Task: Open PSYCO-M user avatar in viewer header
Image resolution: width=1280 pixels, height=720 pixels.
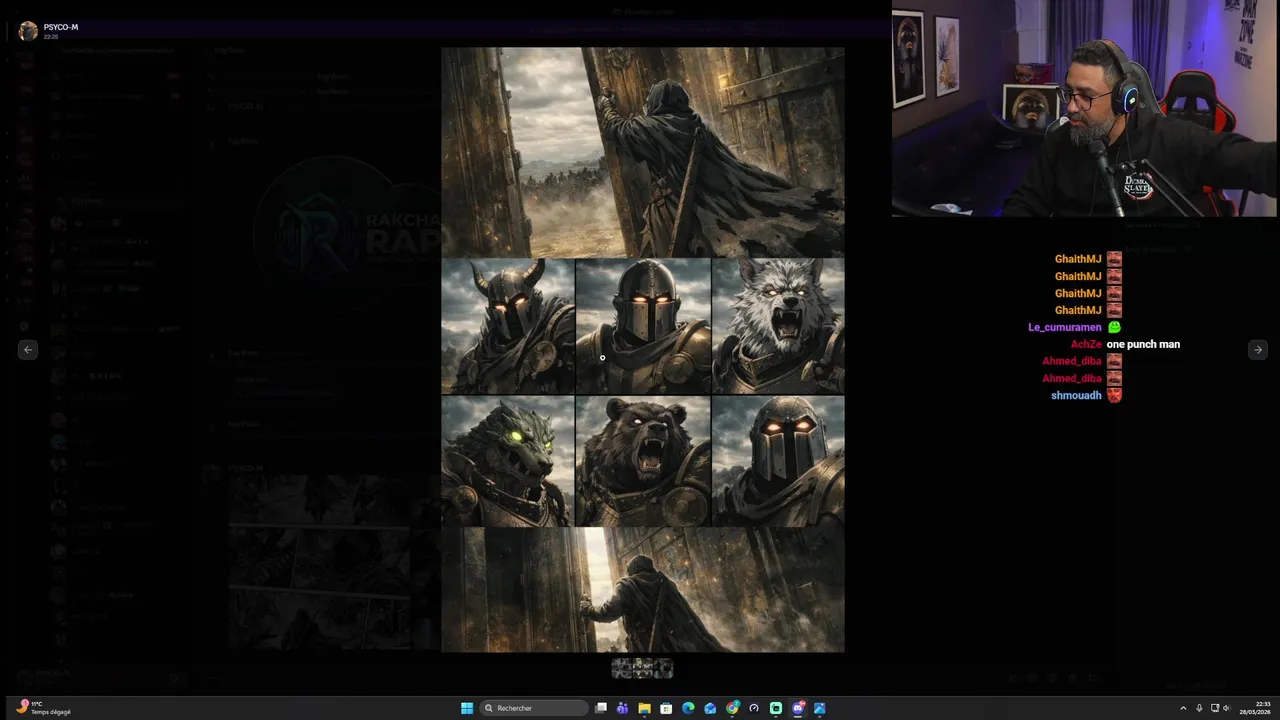Action: 28,31
